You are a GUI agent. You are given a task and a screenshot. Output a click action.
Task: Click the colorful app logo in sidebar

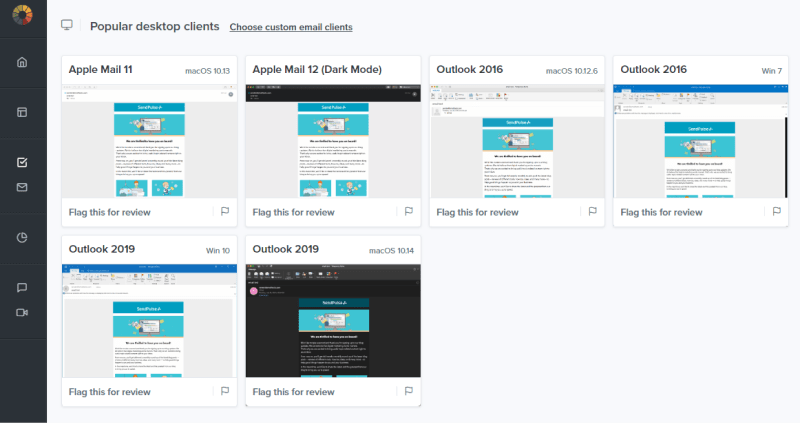click(22, 15)
